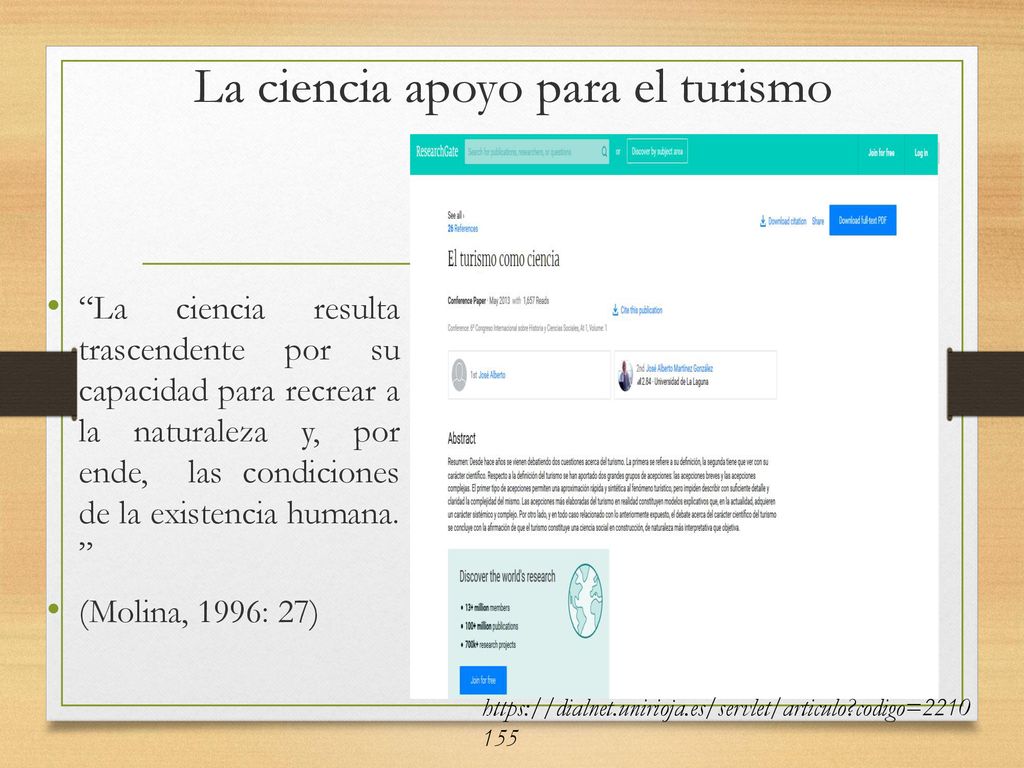This screenshot has width=1024, height=768.
Task: Click Download full-text PDF button
Action: point(863,221)
